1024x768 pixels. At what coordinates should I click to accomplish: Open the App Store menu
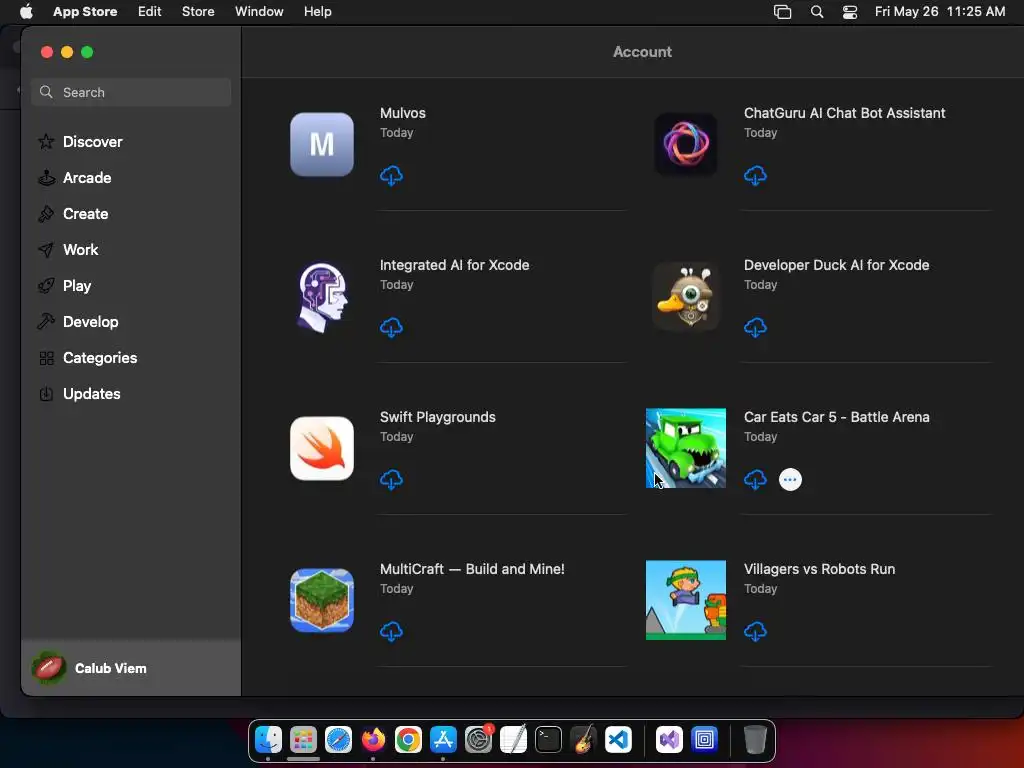(85, 11)
